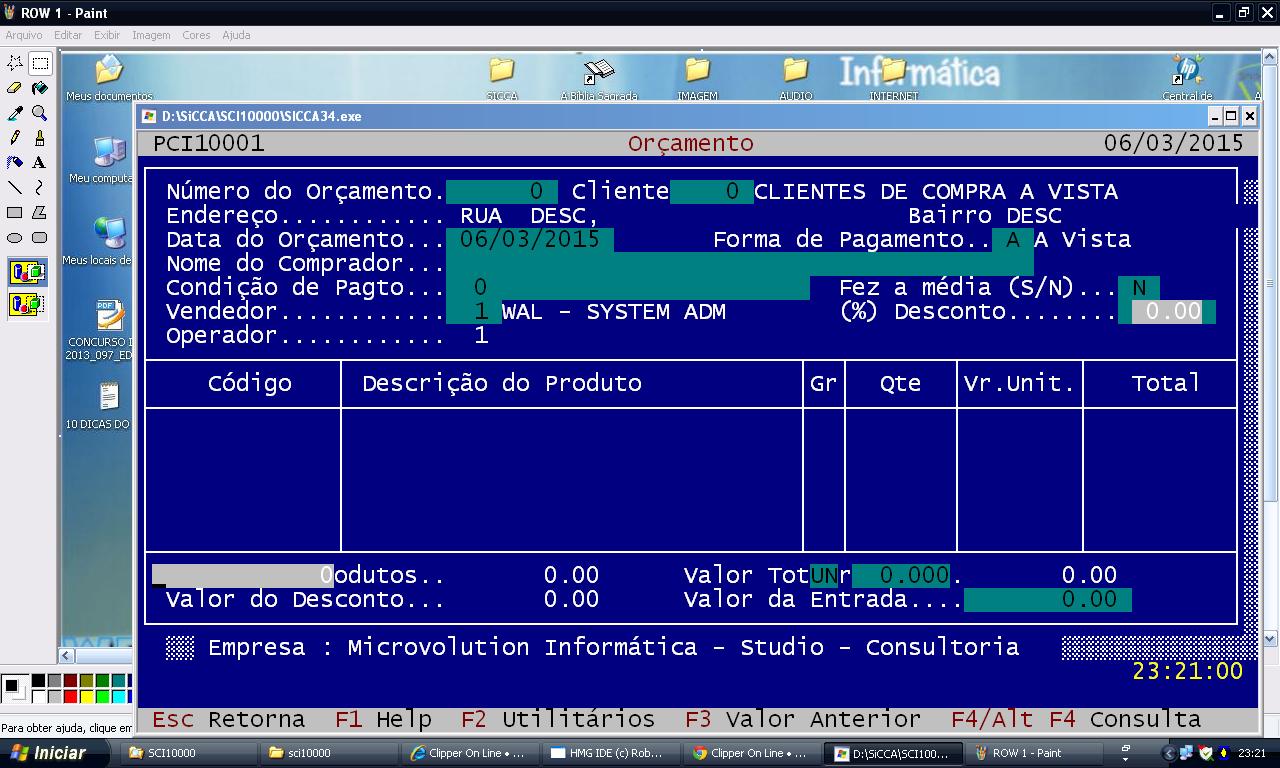Screen dimensions: 1280x768
Task: Choose the olive color swatch
Action: tap(86, 681)
